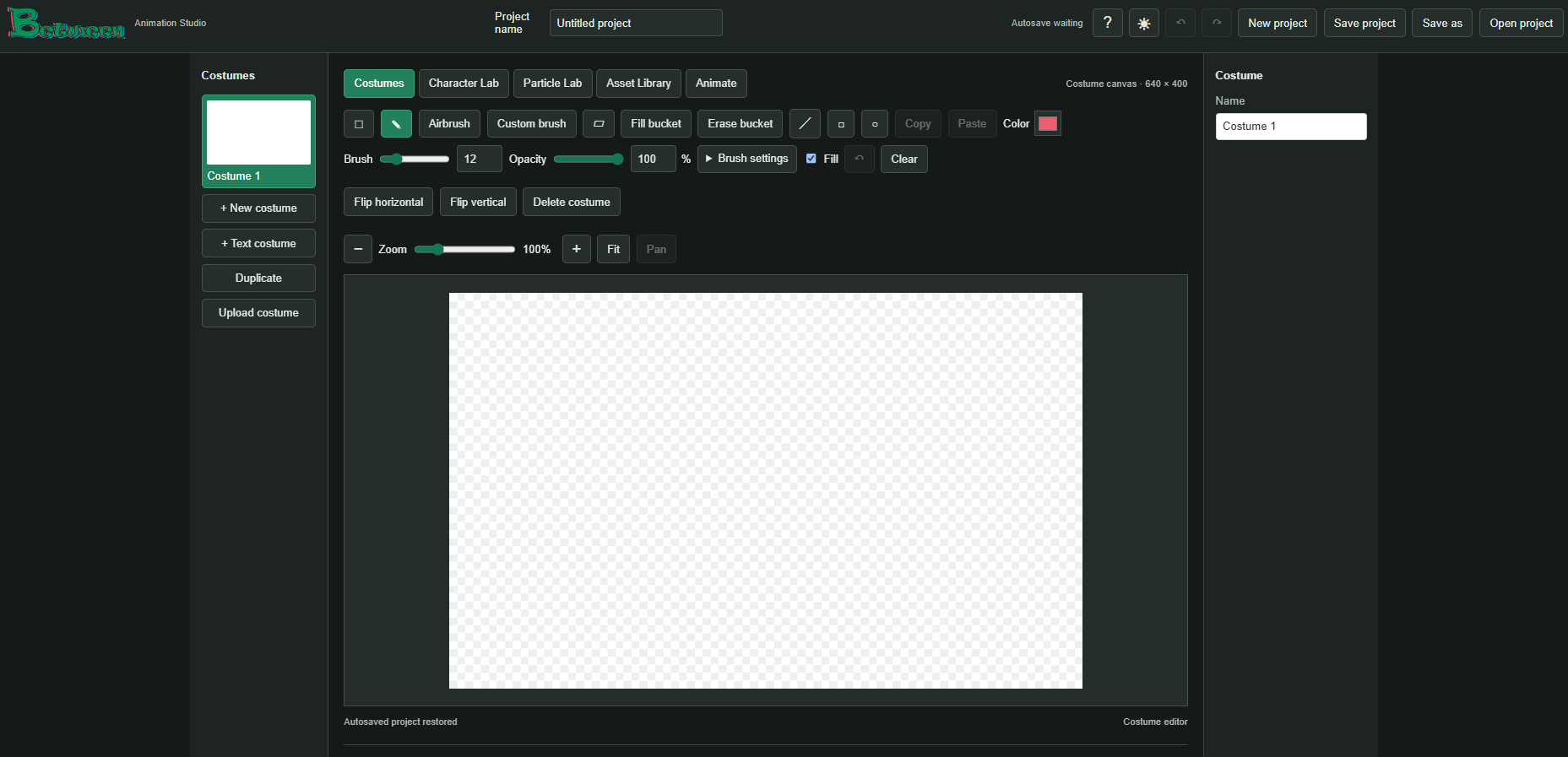Image resolution: width=1568 pixels, height=757 pixels.
Task: Toggle the Fill checkbox
Action: click(811, 159)
